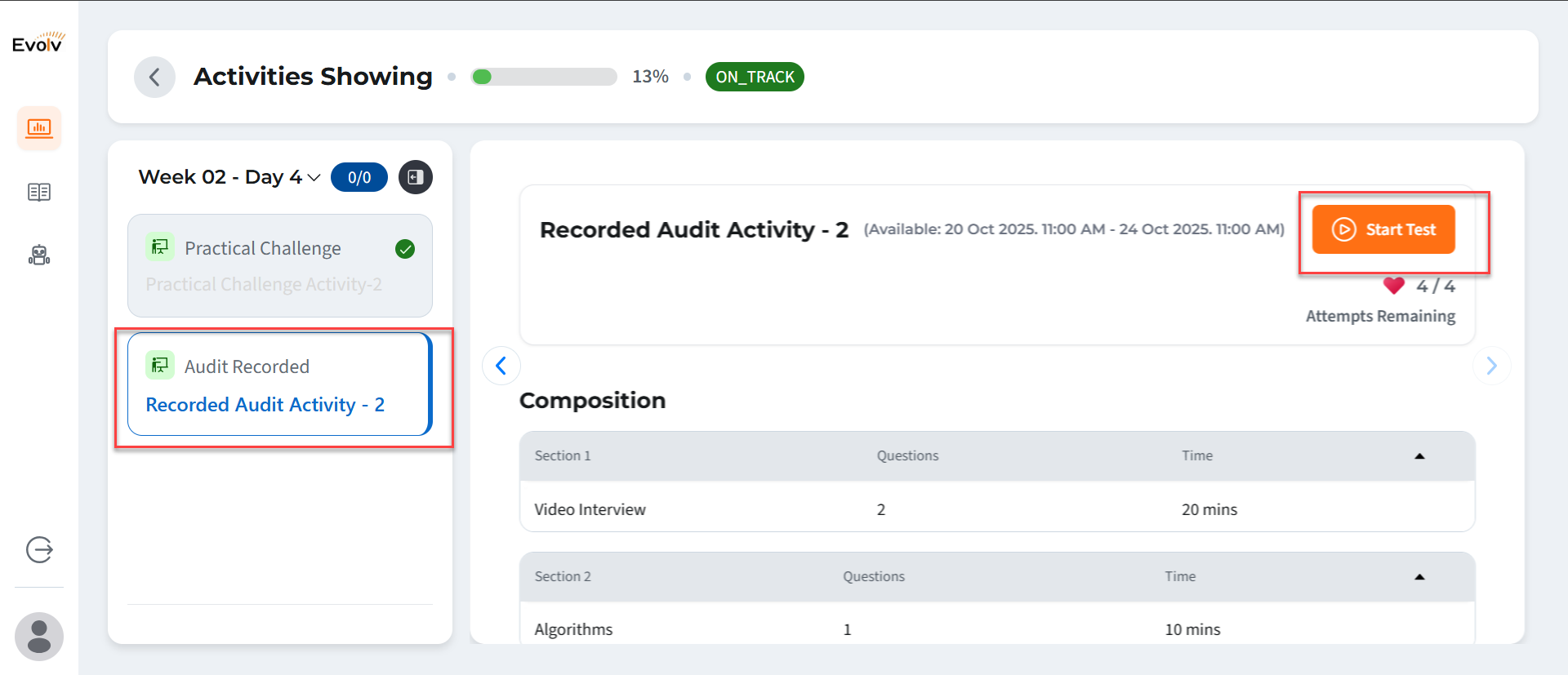This screenshot has width=1568, height=675.
Task: Collapse the activity list panel icon
Action: click(x=416, y=177)
